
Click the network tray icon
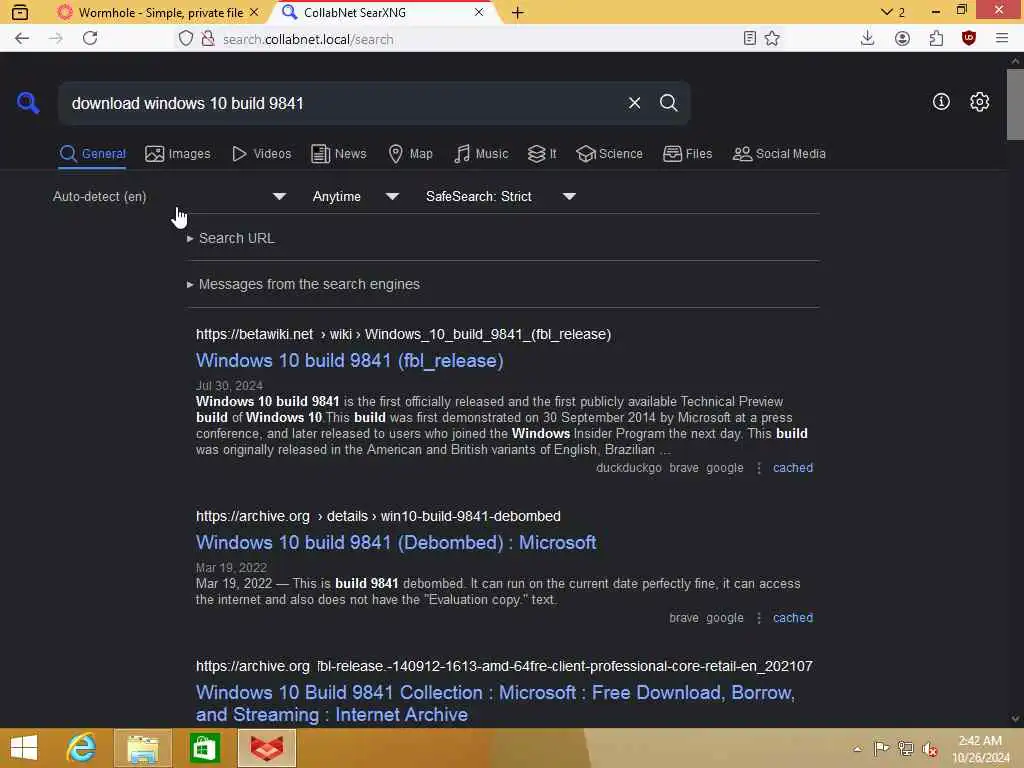[905, 748]
